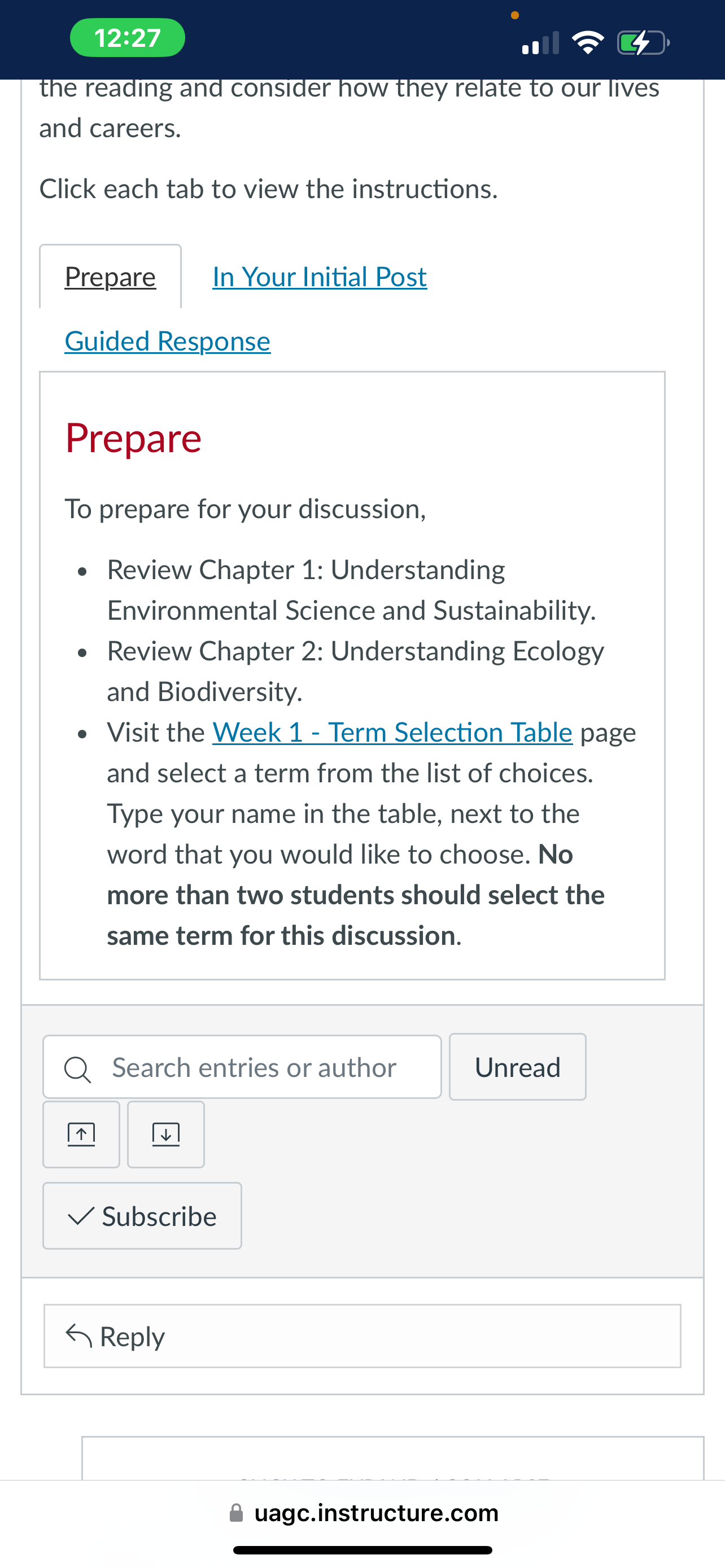Image resolution: width=725 pixels, height=1568 pixels.
Task: Open the Guided Response tab
Action: (167, 341)
